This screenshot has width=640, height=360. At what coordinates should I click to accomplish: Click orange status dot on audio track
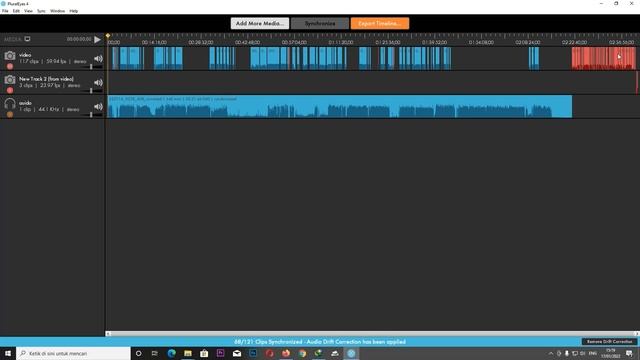[10, 114]
